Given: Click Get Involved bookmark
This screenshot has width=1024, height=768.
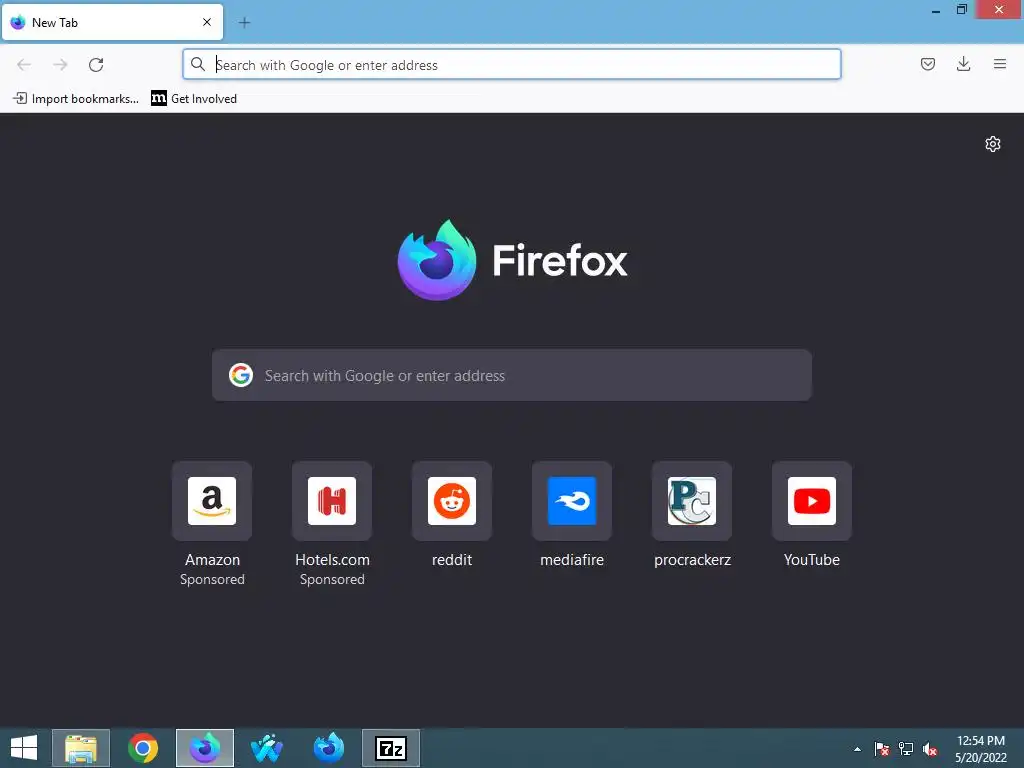Looking at the screenshot, I should pos(194,99).
